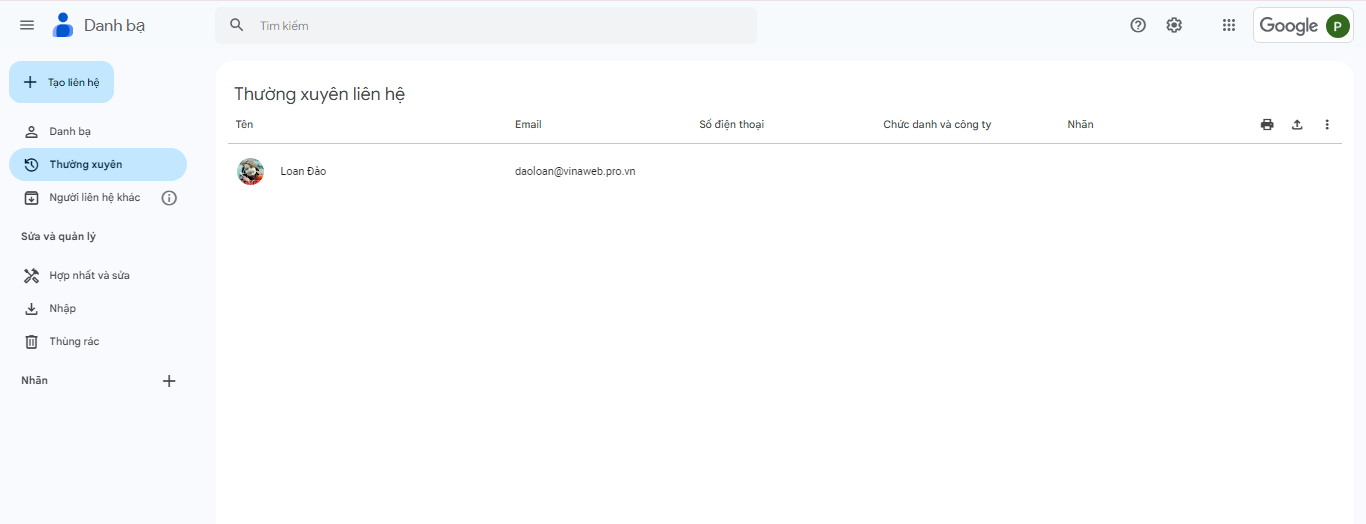Open the Google account profile avatar
Image resolution: width=1366 pixels, height=524 pixels.
coord(1337,26)
